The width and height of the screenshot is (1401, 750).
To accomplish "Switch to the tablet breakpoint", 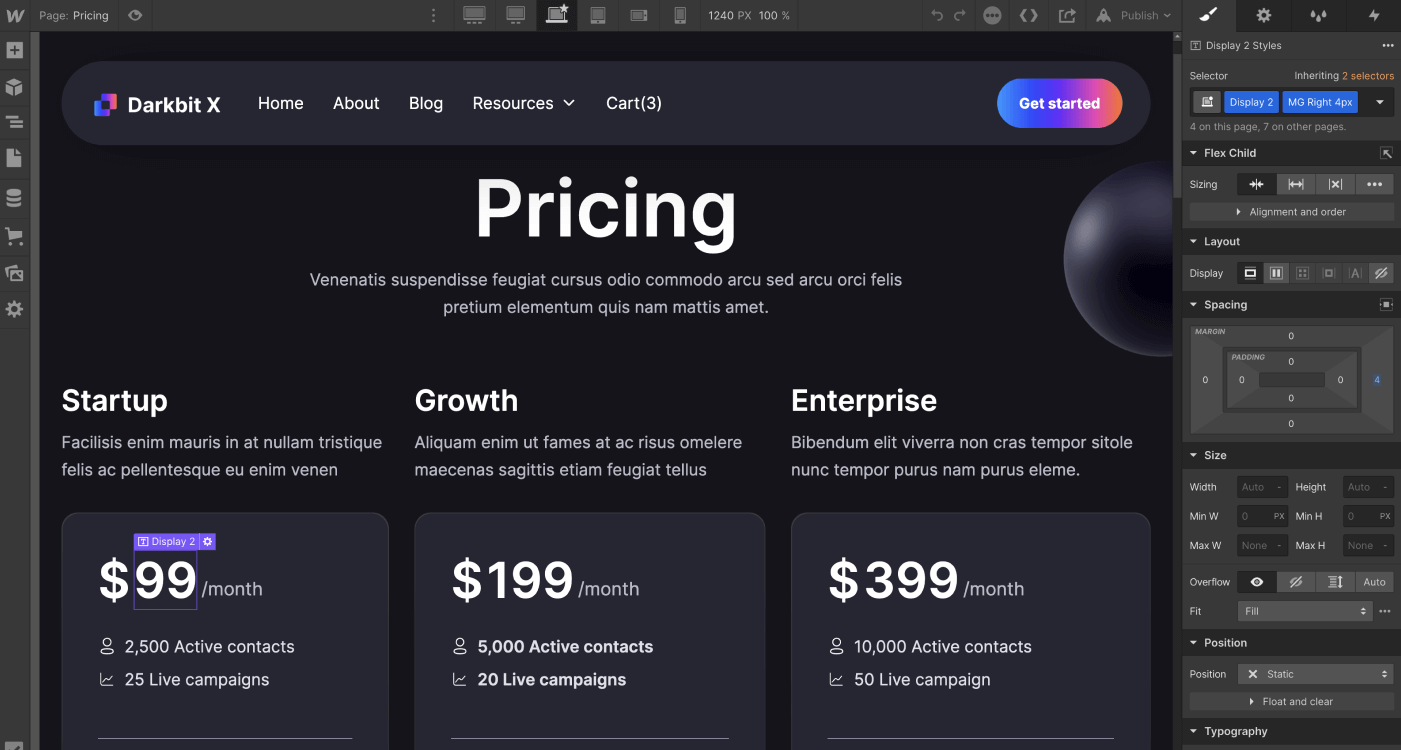I will (598, 15).
